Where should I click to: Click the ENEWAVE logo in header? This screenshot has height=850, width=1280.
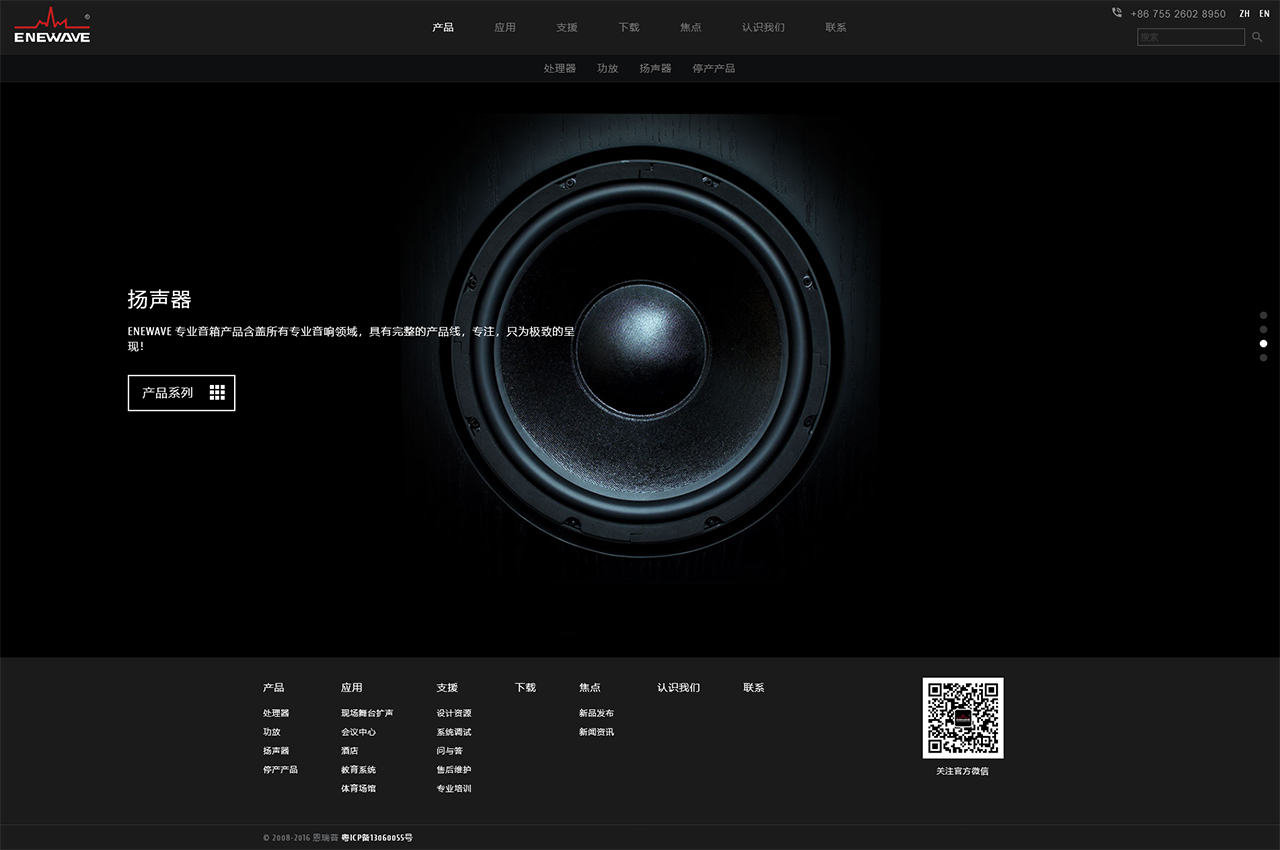pos(52,26)
